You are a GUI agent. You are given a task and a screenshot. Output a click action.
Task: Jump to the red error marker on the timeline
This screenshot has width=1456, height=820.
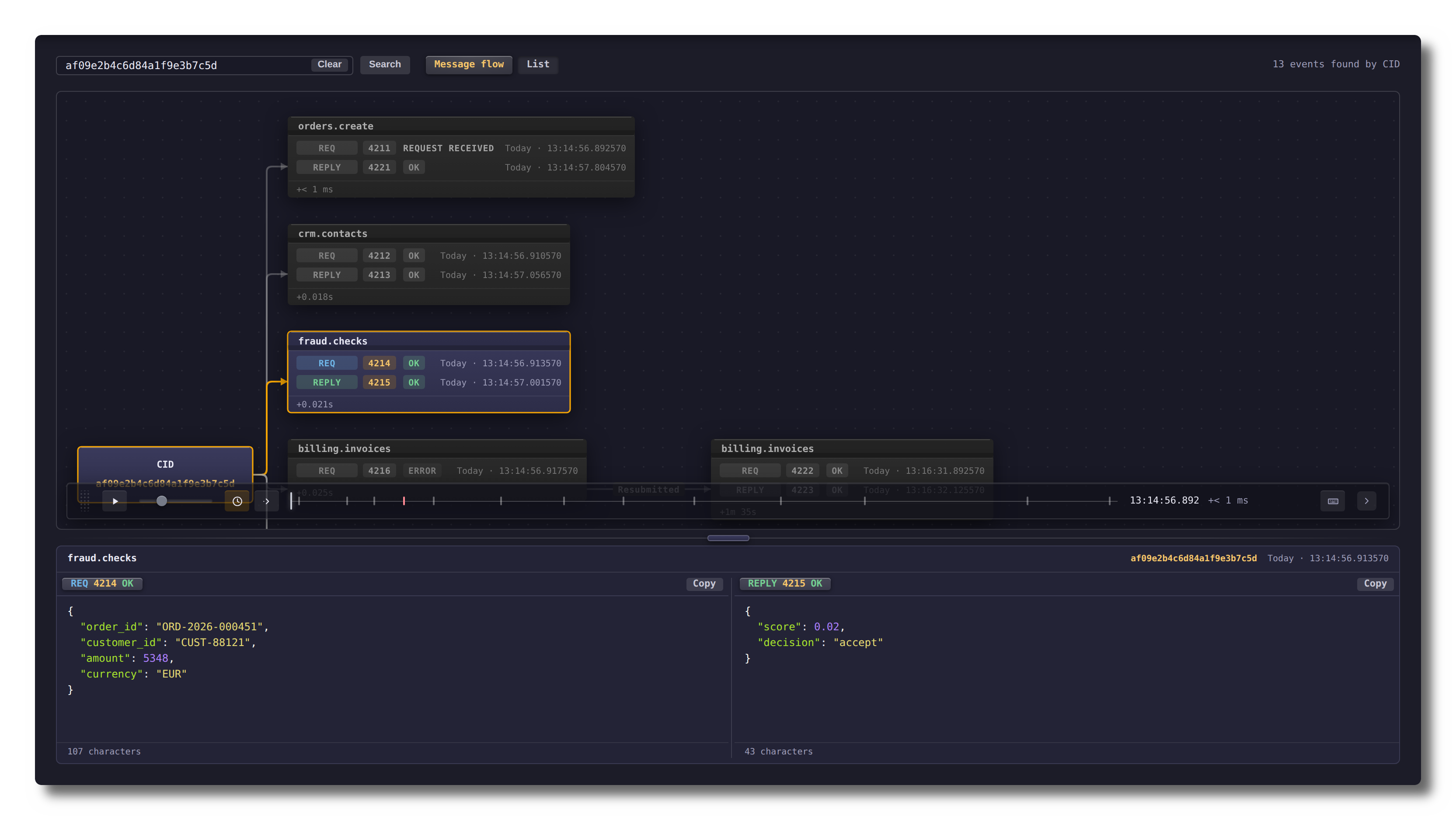click(404, 501)
